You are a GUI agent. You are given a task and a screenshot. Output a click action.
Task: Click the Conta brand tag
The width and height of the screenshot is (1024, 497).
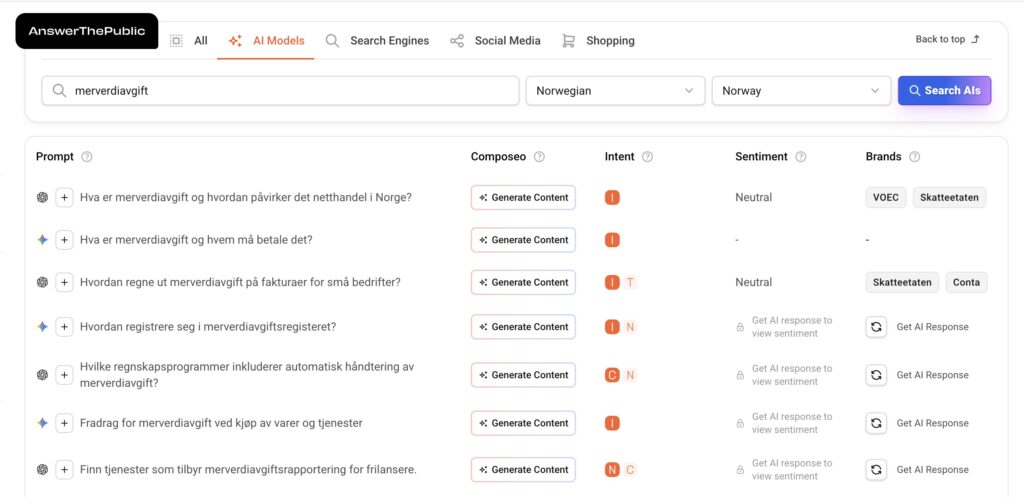pos(967,283)
